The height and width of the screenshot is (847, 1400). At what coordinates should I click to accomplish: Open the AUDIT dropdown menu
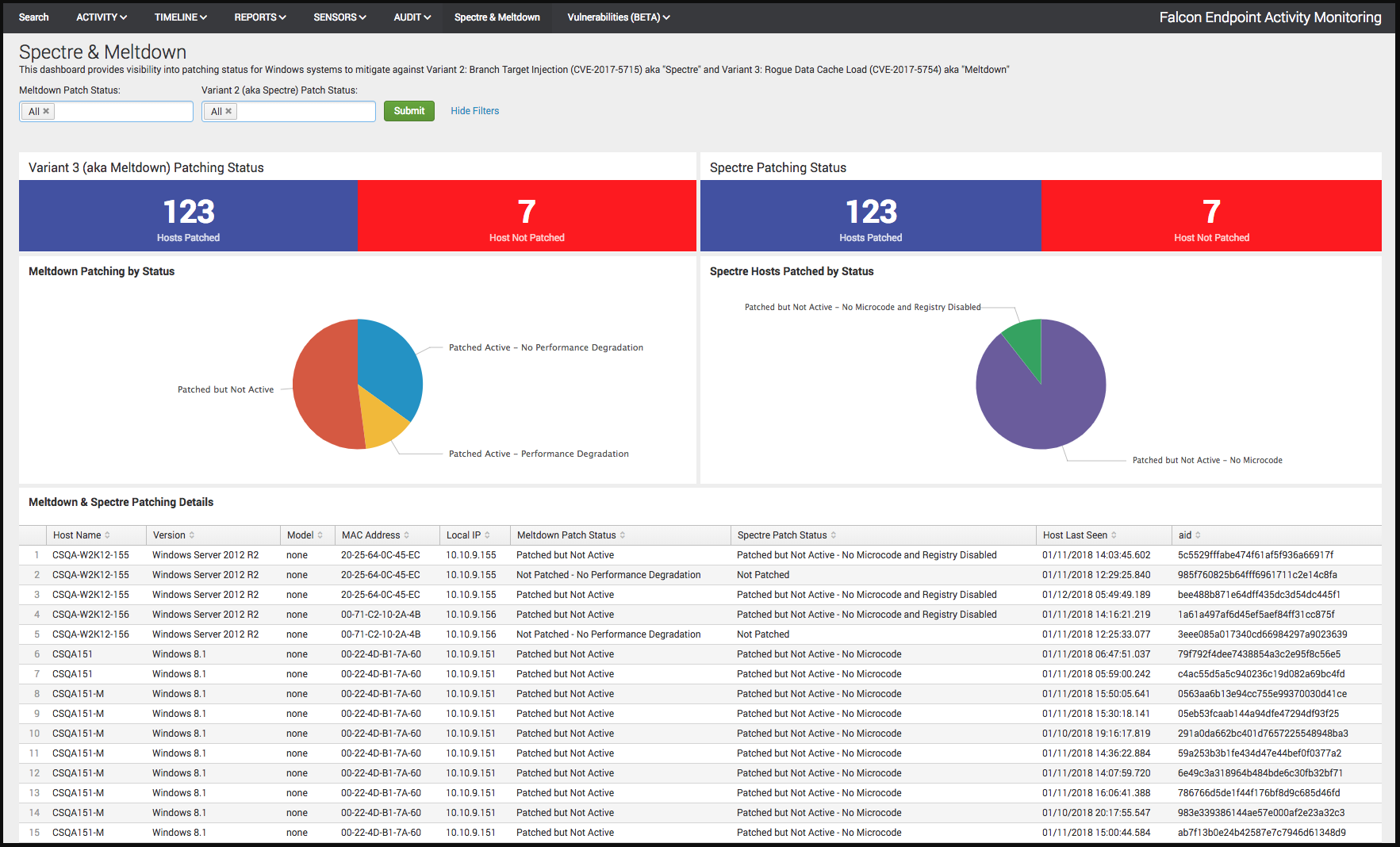pyautogui.click(x=412, y=17)
